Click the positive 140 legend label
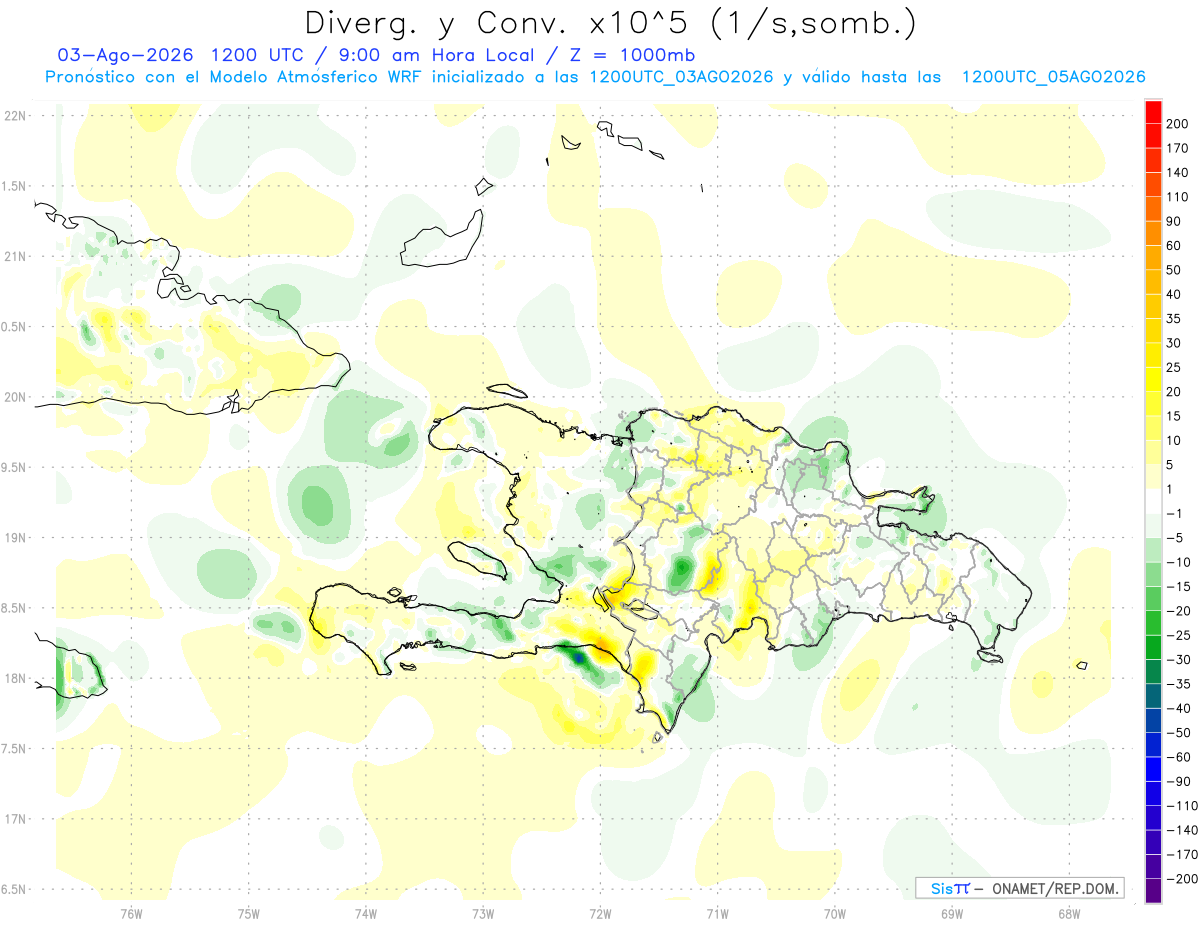Screen dimensions: 1200x927 click(x=1177, y=172)
